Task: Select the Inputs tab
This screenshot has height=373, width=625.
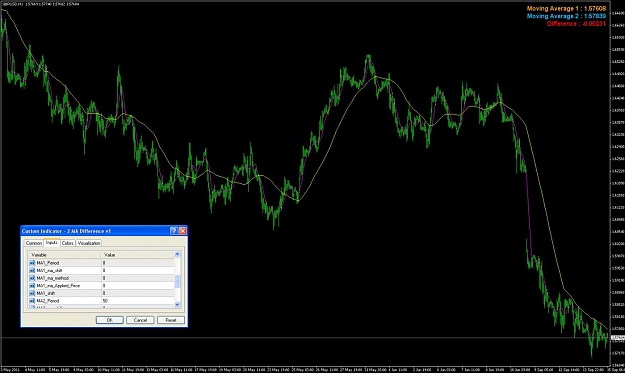Action: (51, 243)
